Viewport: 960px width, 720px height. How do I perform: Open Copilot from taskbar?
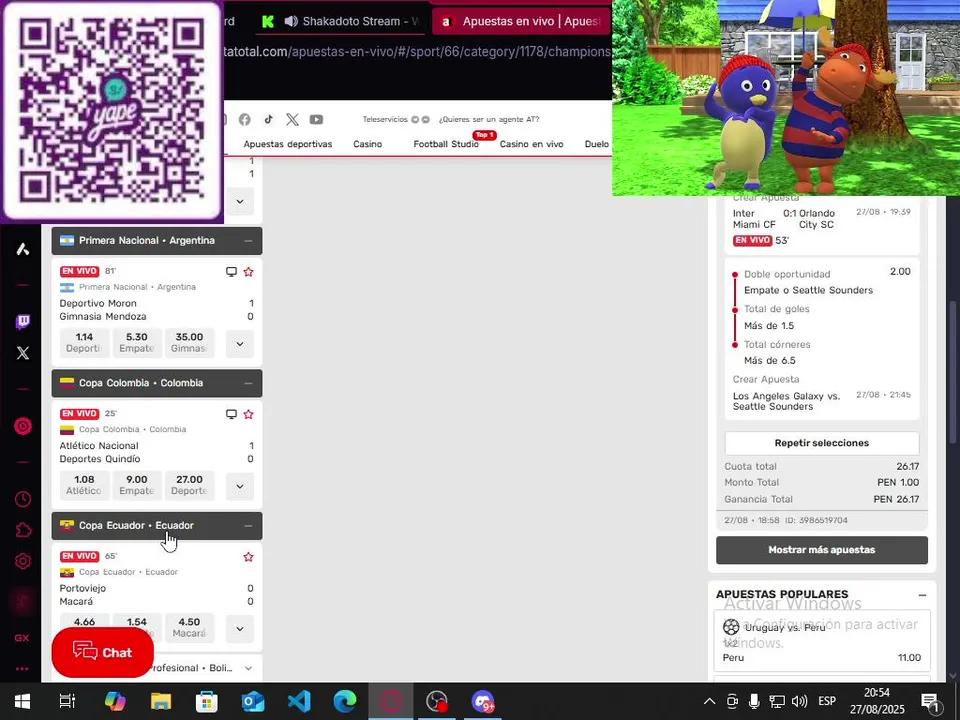[115, 702]
